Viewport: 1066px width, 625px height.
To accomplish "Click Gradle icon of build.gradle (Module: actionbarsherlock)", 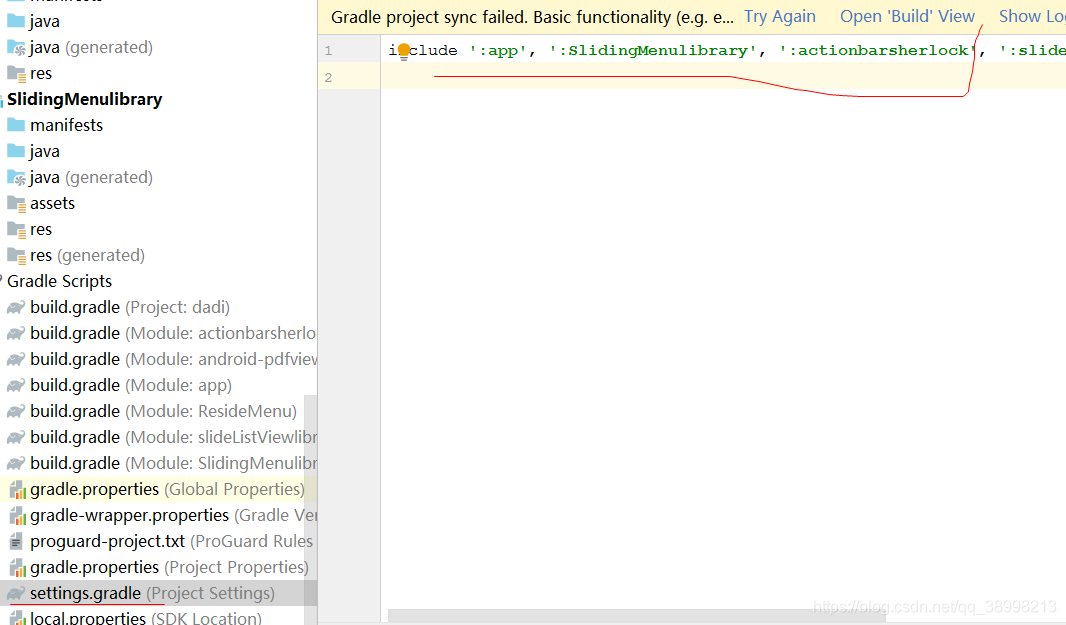I will 16,333.
